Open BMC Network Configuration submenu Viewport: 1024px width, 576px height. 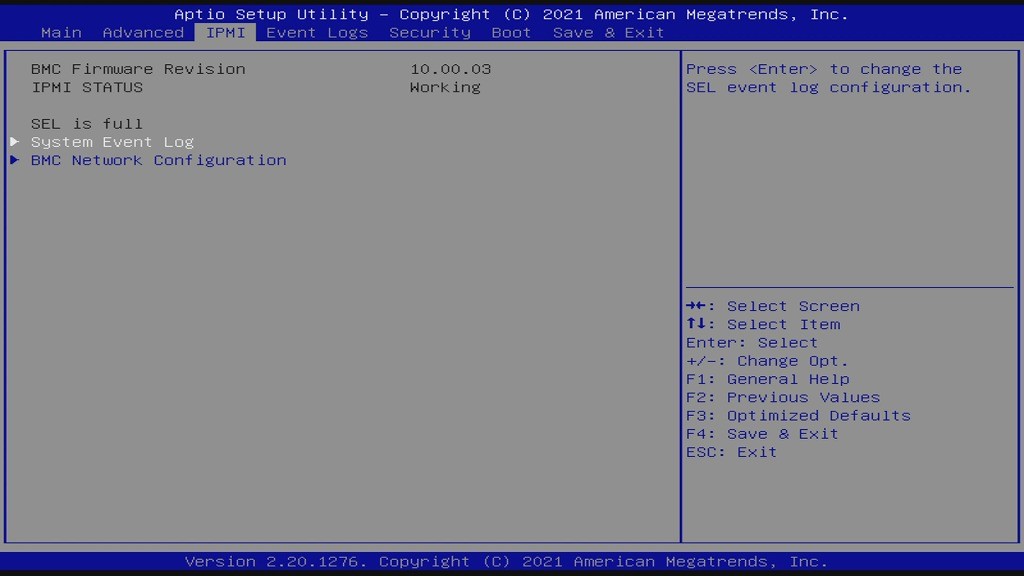pyautogui.click(x=159, y=160)
